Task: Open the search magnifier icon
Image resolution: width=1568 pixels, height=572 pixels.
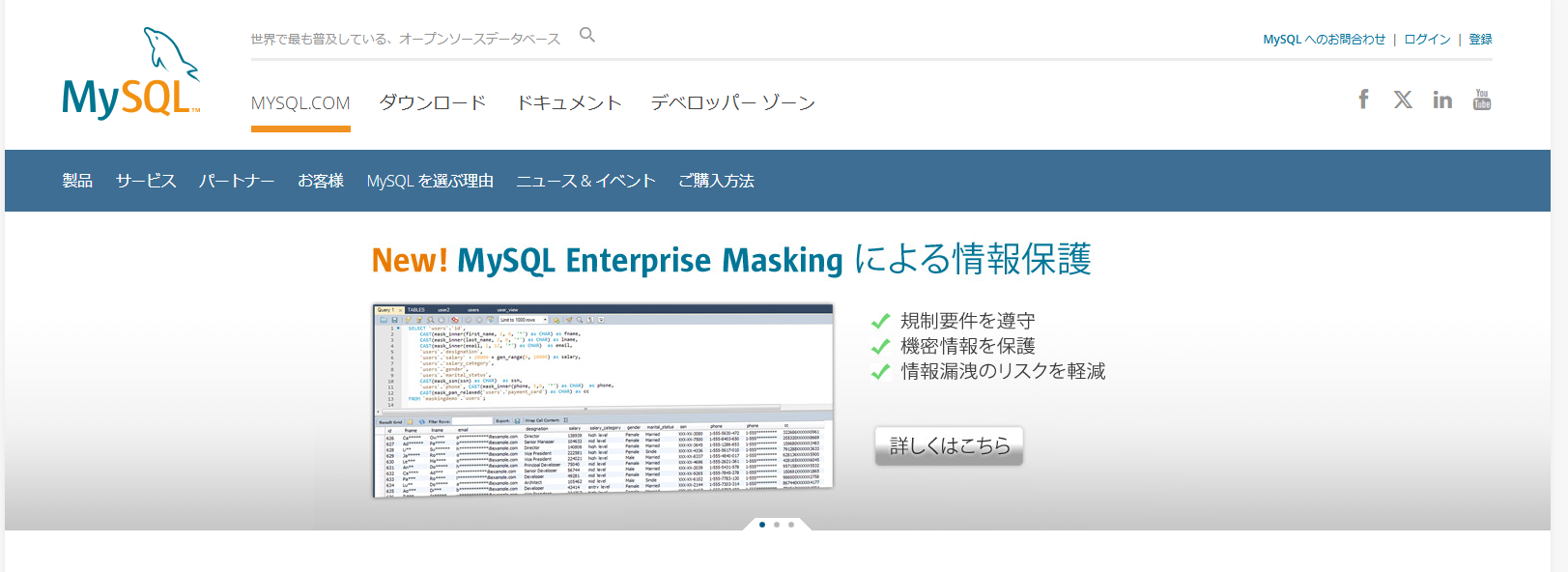Action: [x=587, y=36]
